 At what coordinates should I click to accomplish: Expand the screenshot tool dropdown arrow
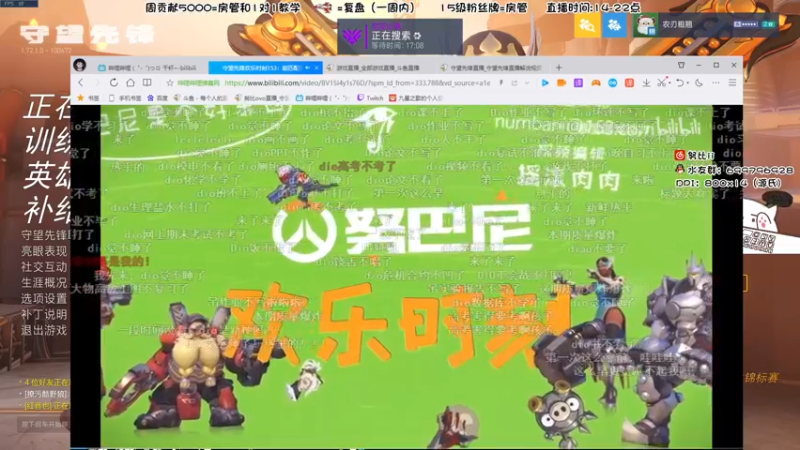tap(669, 83)
